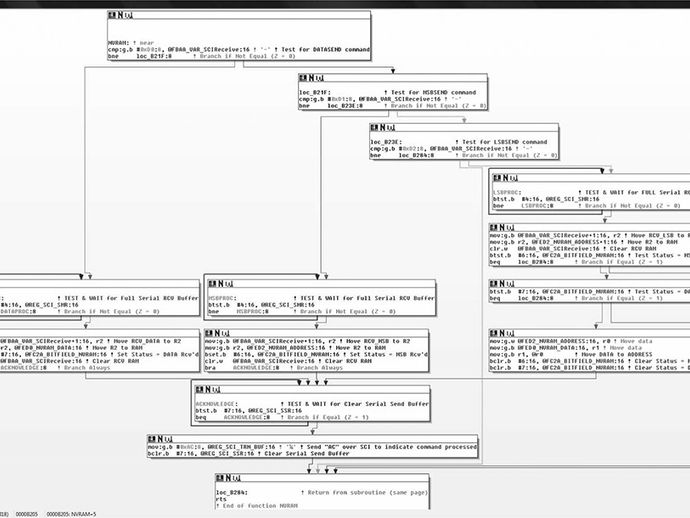This screenshot has width=690, height=518.
Task: Click the N icon on loc_823E block
Action: coord(383,128)
